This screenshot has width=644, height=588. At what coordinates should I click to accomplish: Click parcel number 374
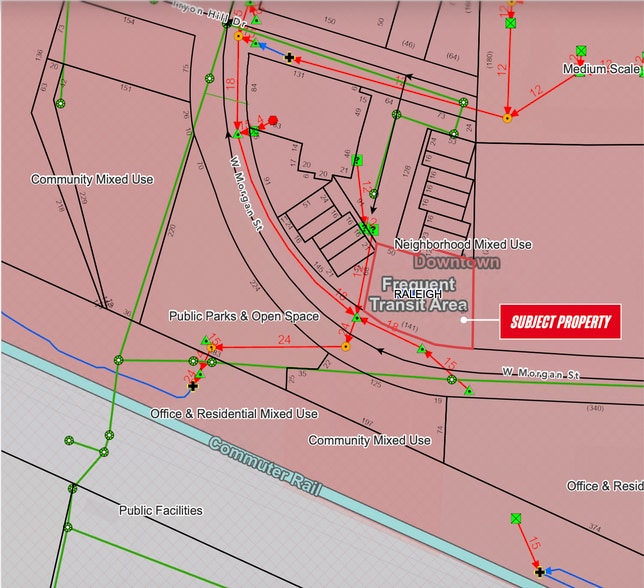tap(595, 527)
